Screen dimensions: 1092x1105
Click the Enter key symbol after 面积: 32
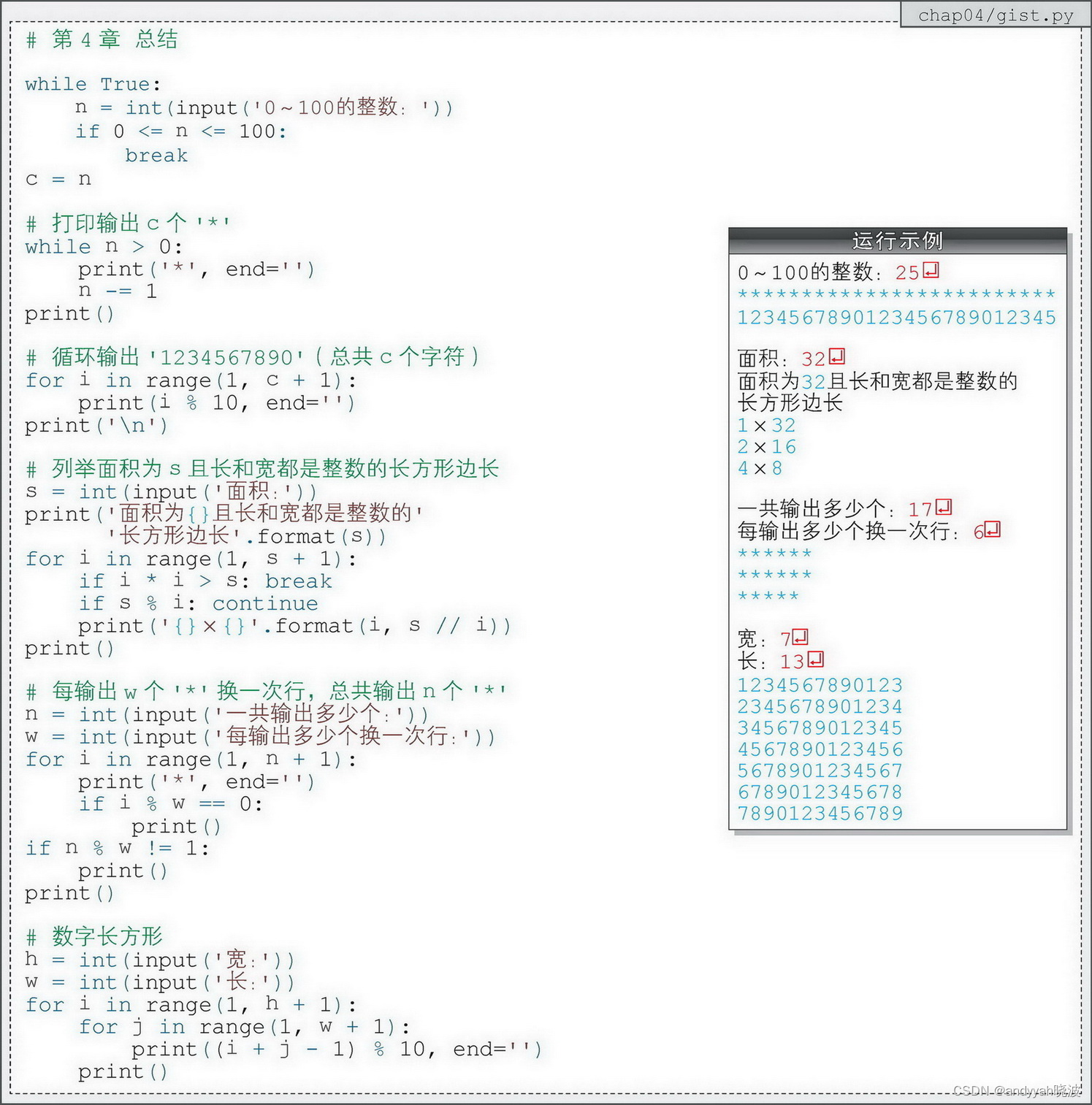pos(837,357)
